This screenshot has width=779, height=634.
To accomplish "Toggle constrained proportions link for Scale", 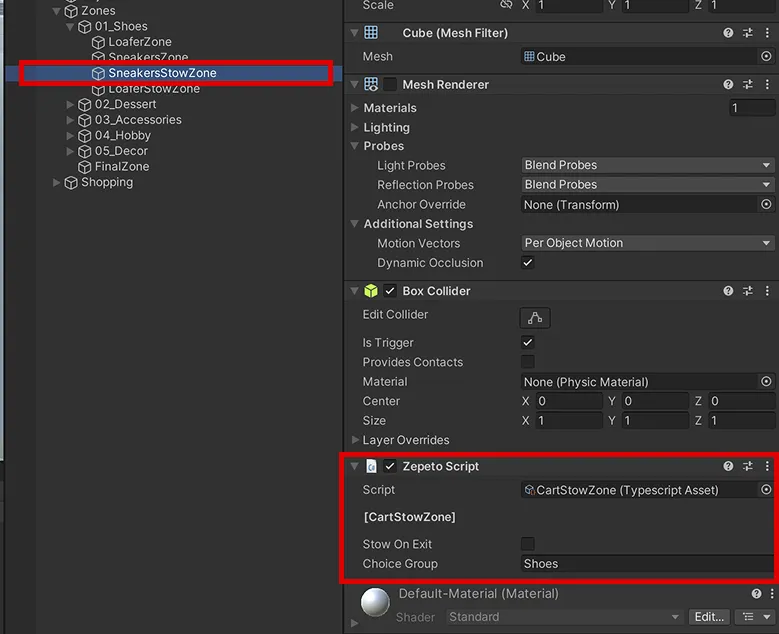I will click(x=506, y=5).
